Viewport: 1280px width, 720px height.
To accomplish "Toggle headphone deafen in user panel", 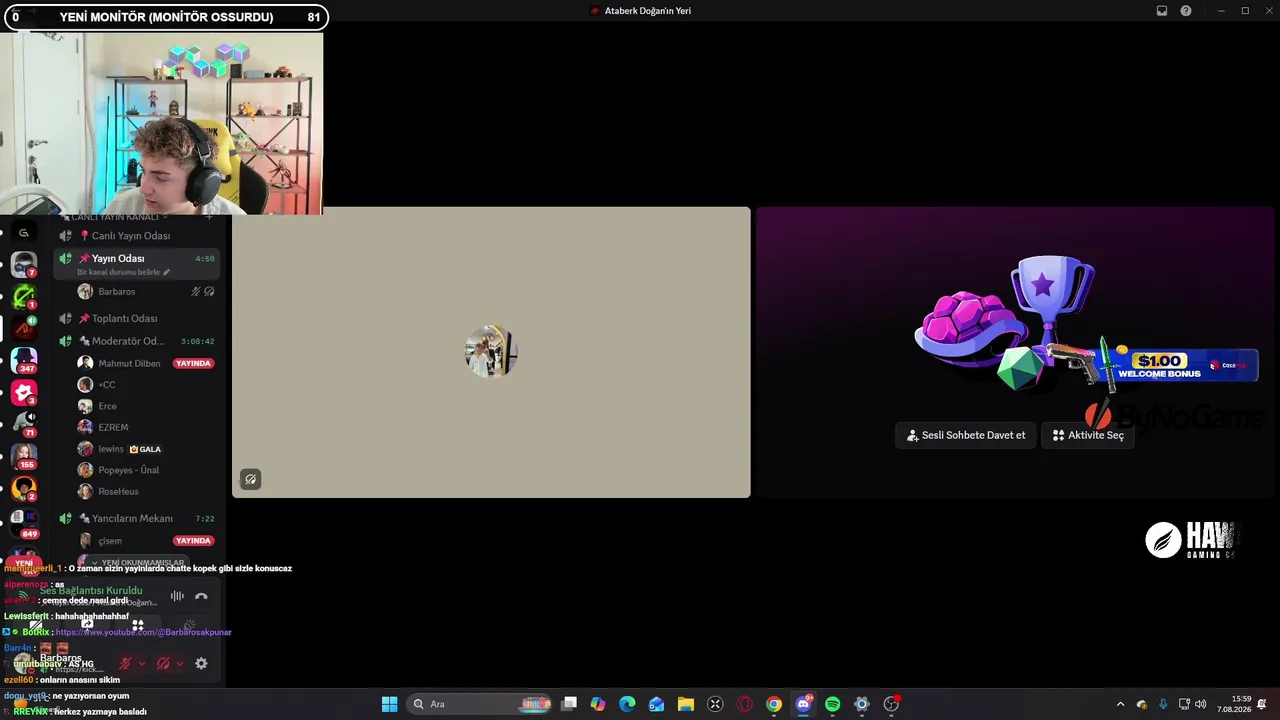I will pos(163,663).
